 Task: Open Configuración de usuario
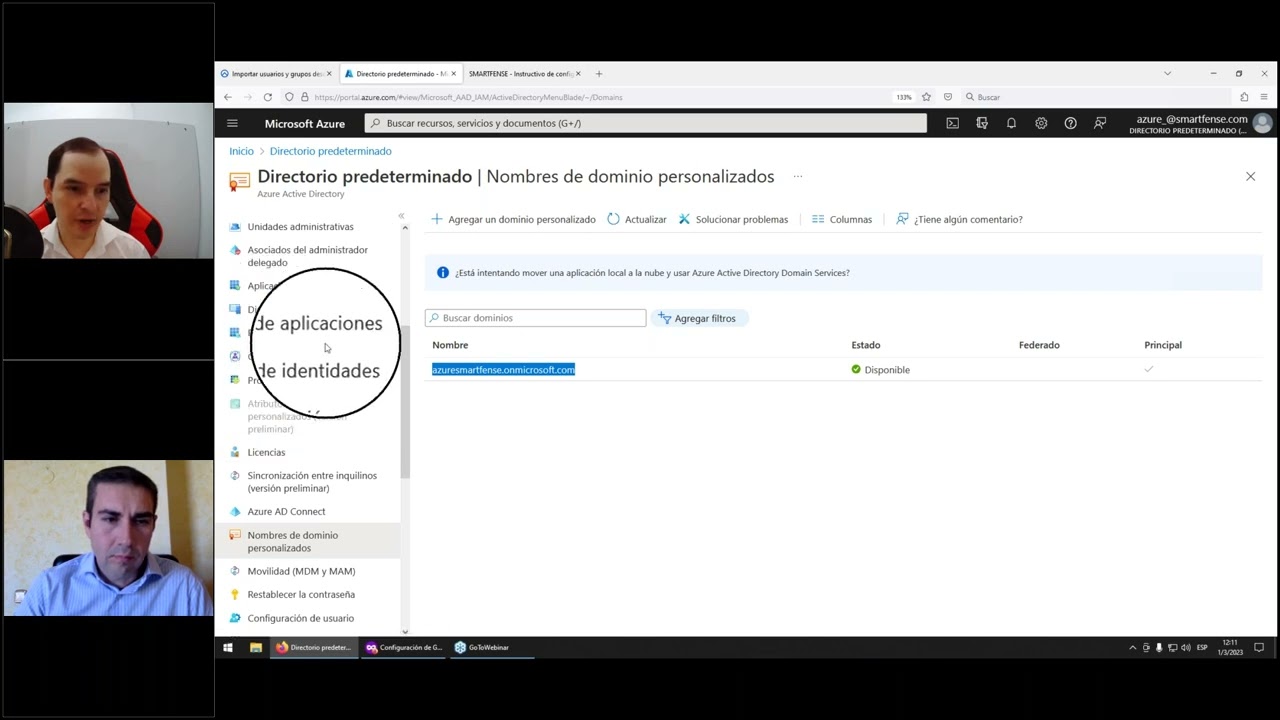point(300,618)
